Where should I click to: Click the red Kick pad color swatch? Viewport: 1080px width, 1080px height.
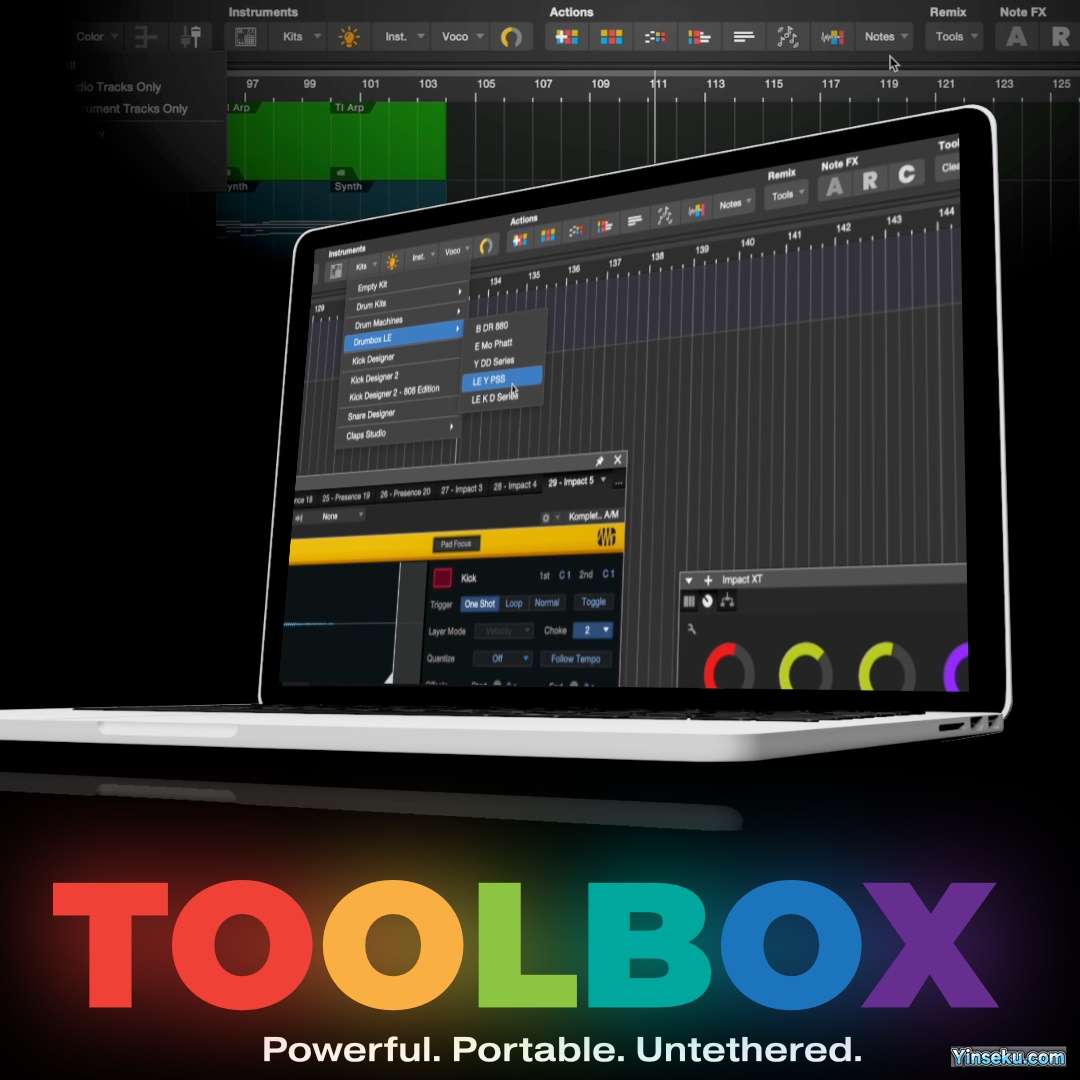(x=442, y=578)
